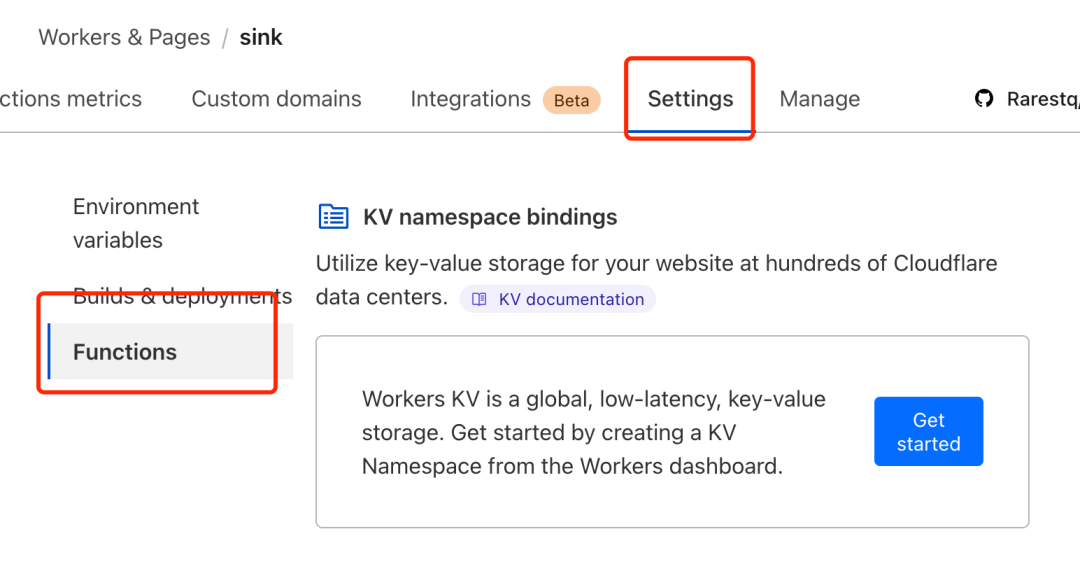Open the Rarestq repository link

coord(1043,99)
